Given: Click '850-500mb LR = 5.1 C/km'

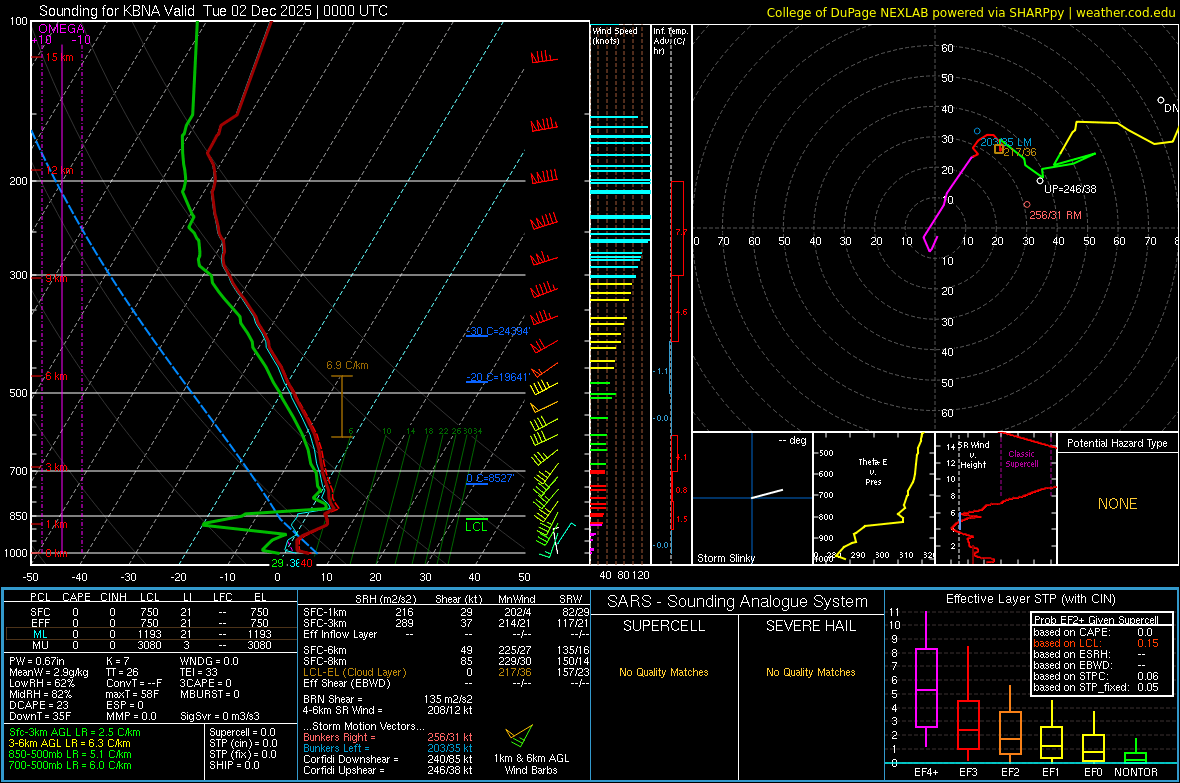Looking at the screenshot, I should coord(70,754).
